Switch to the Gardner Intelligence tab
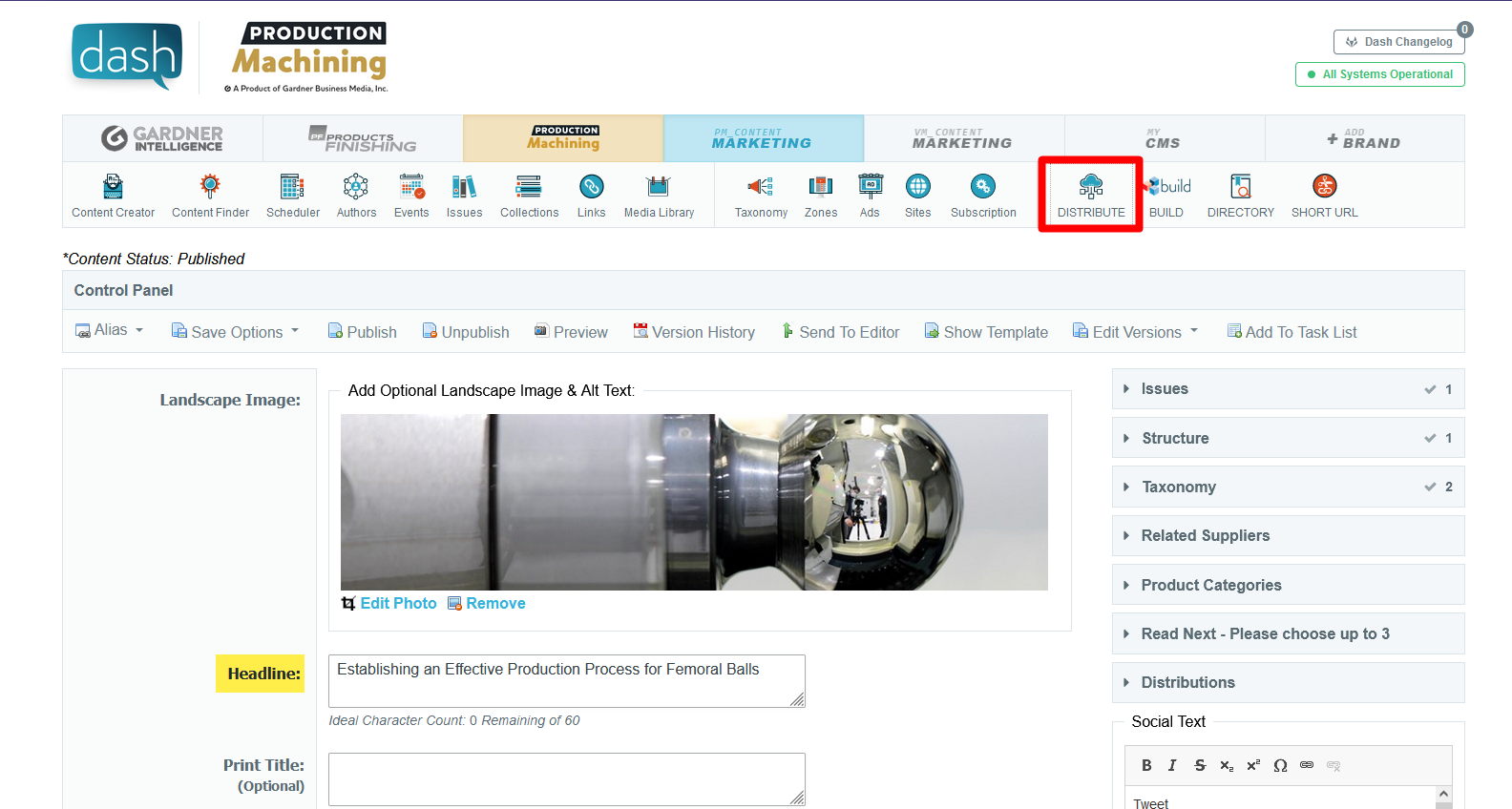 click(162, 139)
